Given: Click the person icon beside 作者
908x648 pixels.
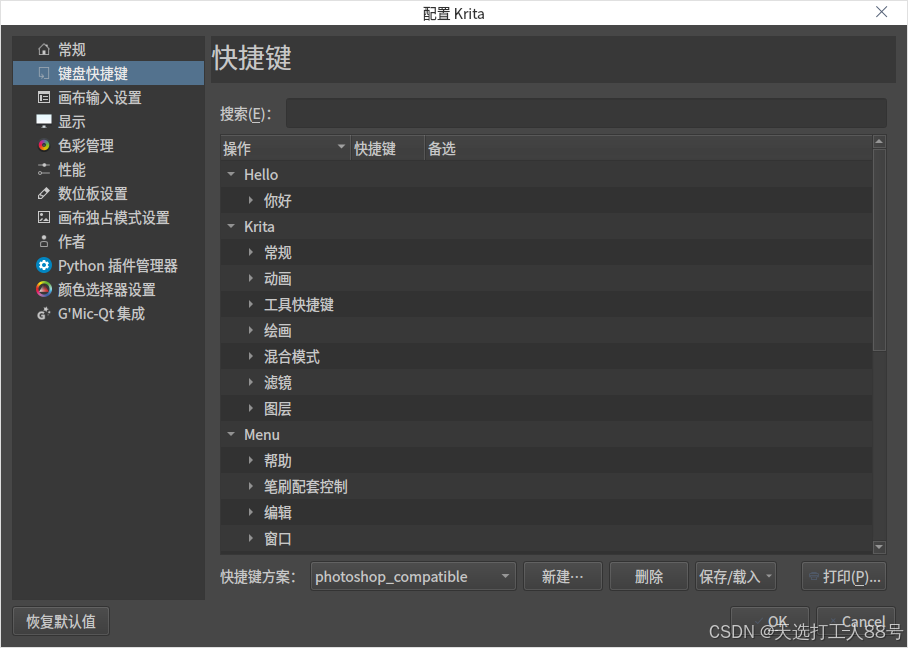Looking at the screenshot, I should tap(43, 241).
